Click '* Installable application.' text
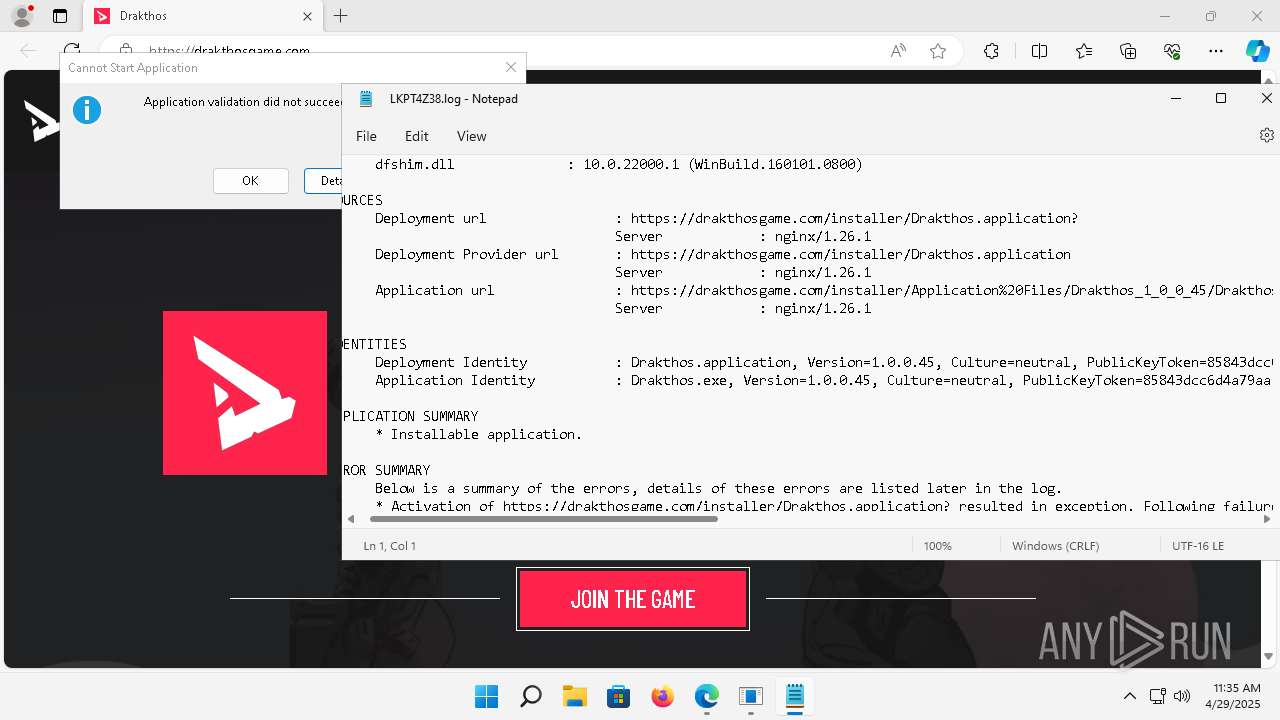 coord(478,434)
